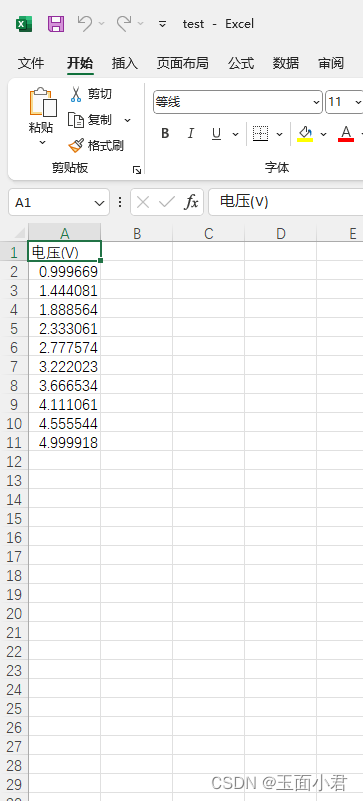
Task: Open the font size 11 dropdown
Action: tap(358, 102)
